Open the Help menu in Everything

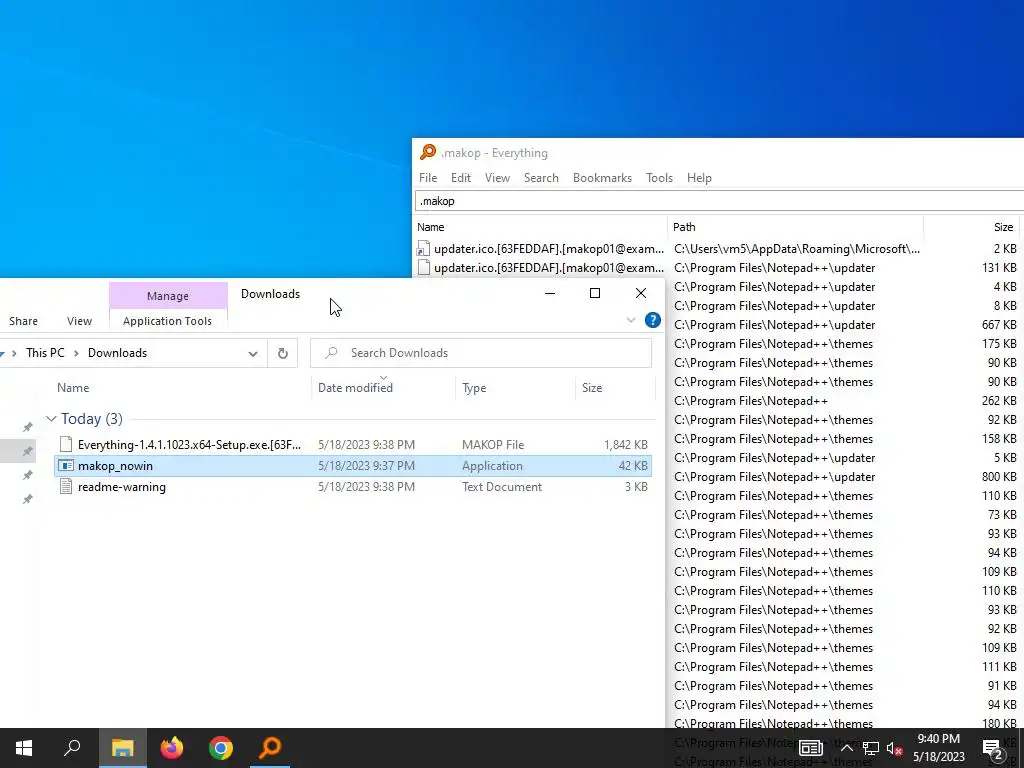[699, 178]
